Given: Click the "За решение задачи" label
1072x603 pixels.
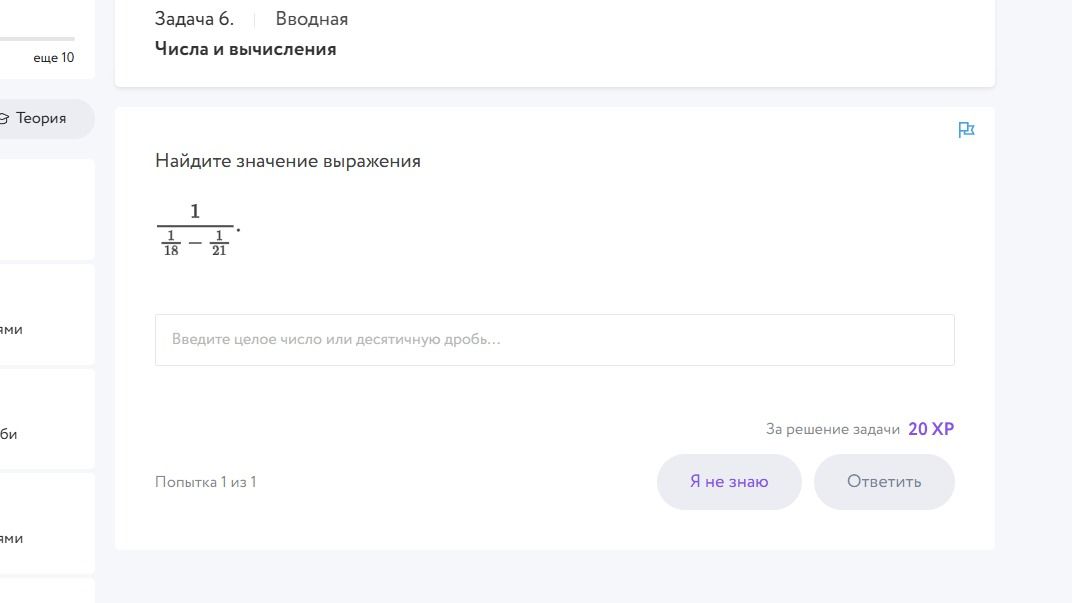Looking at the screenshot, I should pyautogui.click(x=833, y=429).
